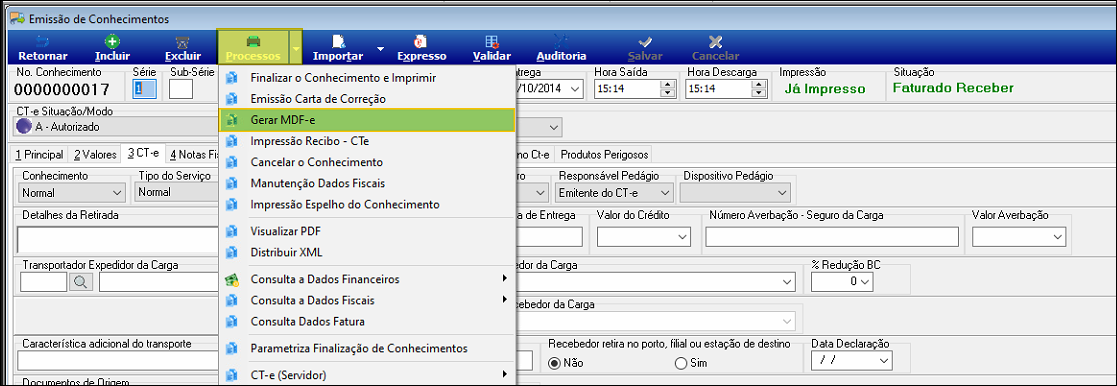Click the Faturado Receber status text
Screen dimensions: 1117x386
pos(952,88)
